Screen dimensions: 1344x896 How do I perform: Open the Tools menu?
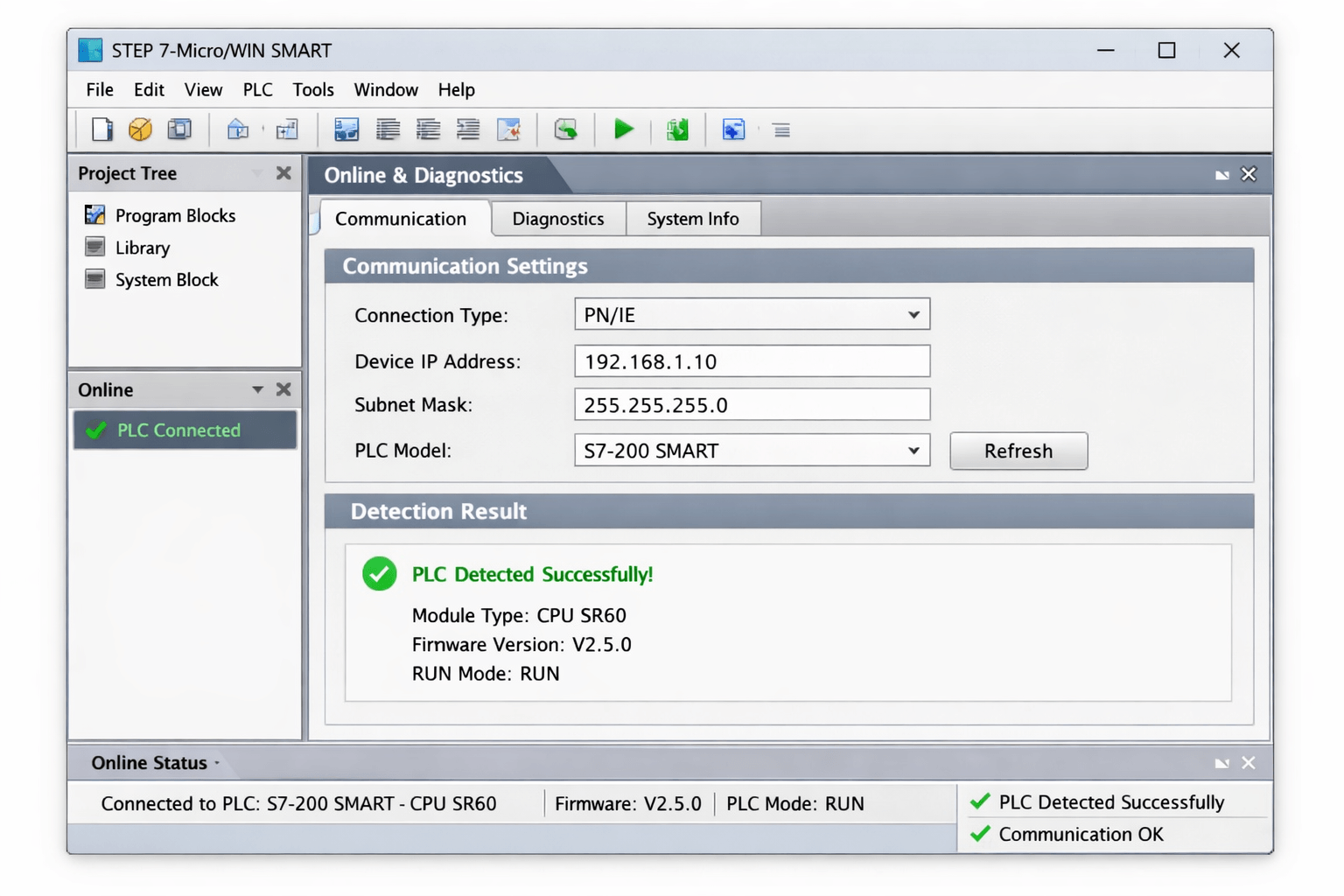(313, 89)
